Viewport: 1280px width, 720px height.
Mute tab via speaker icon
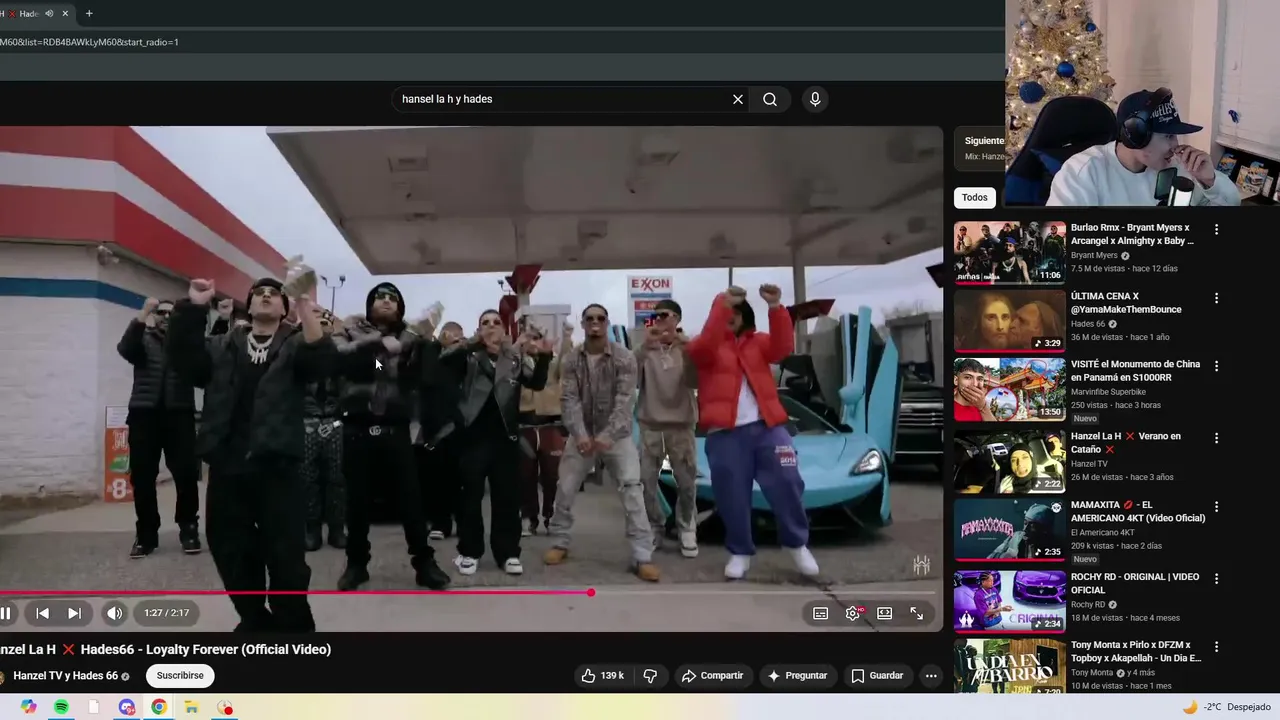[49, 13]
